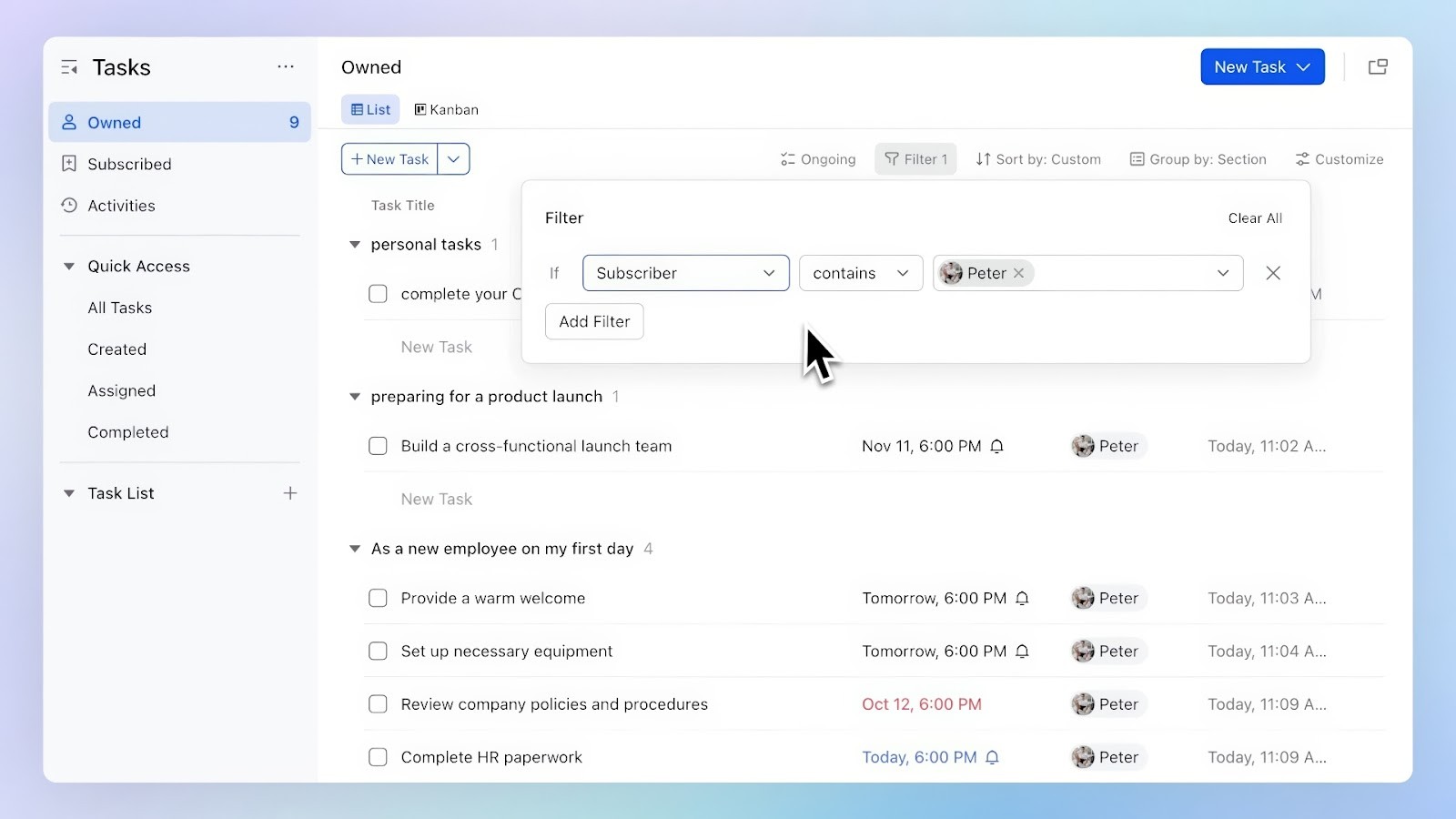Tick Review company policies and procedures
This screenshot has width=1456, height=819.
378,703
